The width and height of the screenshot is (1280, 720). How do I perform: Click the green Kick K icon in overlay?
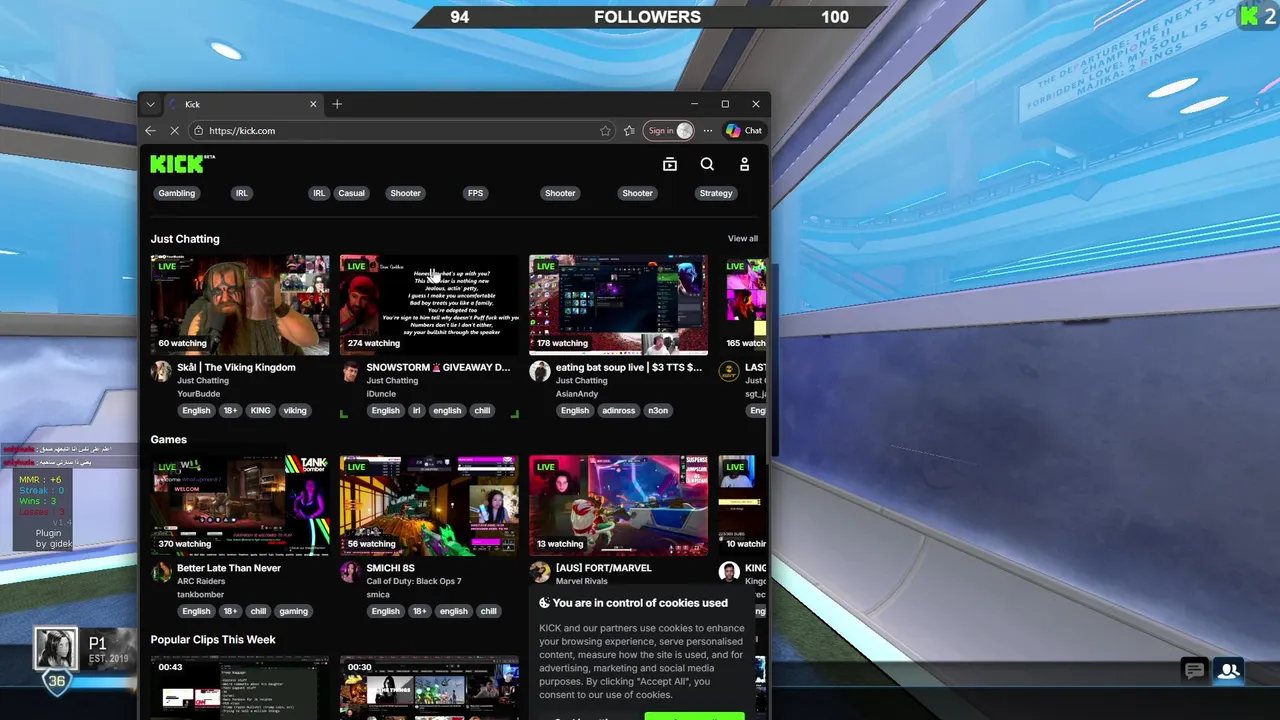pyautogui.click(x=1249, y=16)
